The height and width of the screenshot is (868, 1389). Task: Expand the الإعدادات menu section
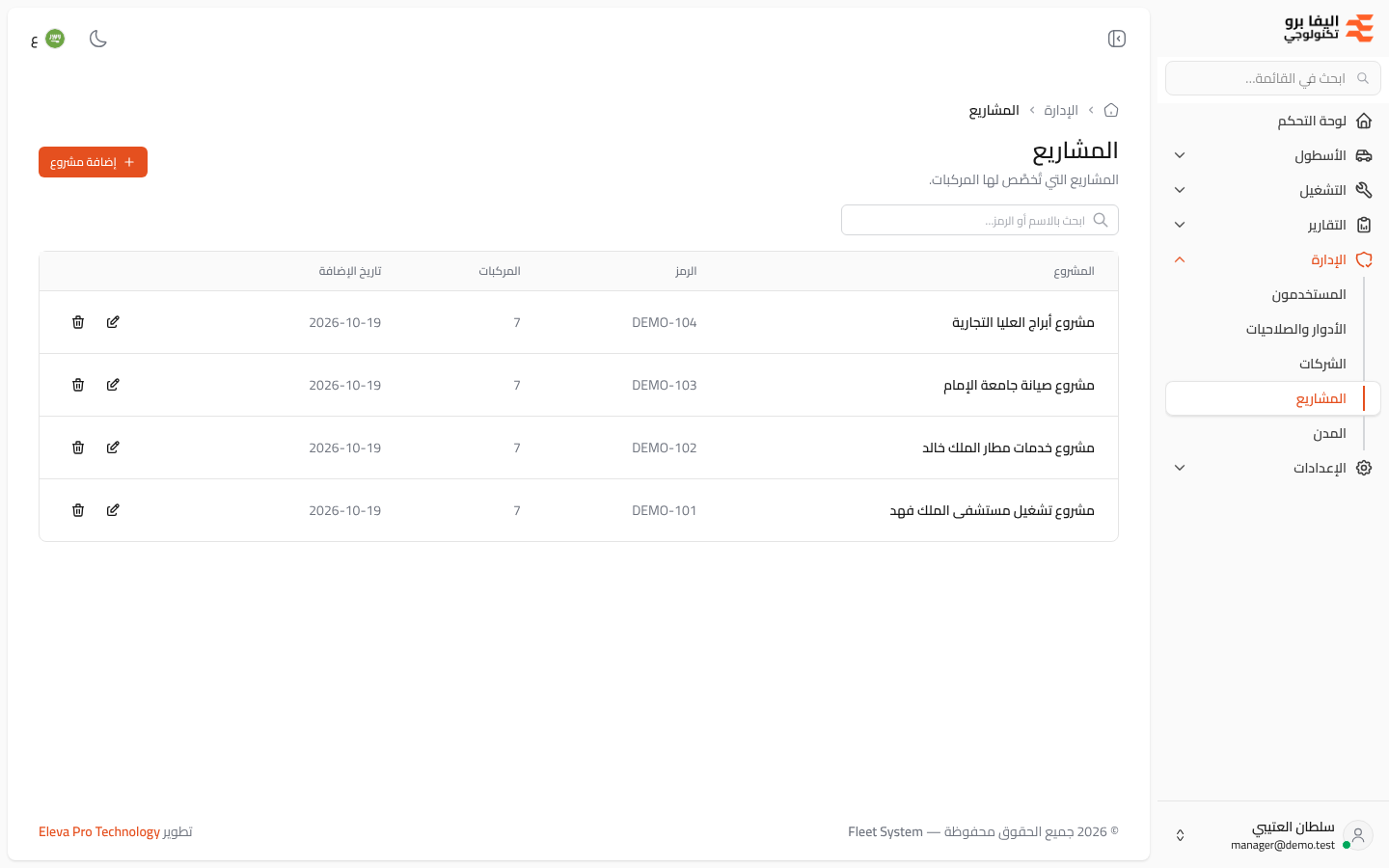pyautogui.click(x=1273, y=468)
